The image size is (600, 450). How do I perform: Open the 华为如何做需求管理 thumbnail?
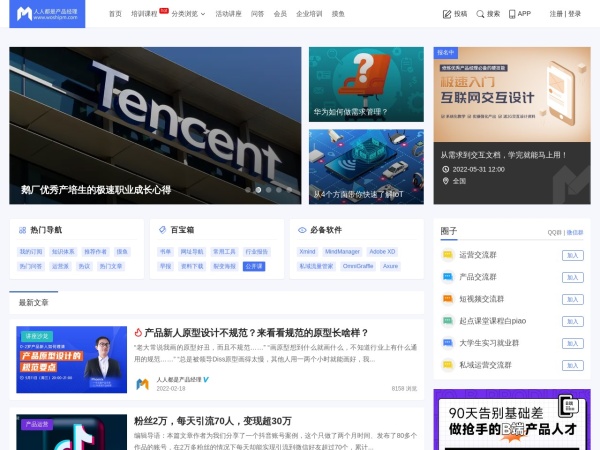tap(366, 84)
